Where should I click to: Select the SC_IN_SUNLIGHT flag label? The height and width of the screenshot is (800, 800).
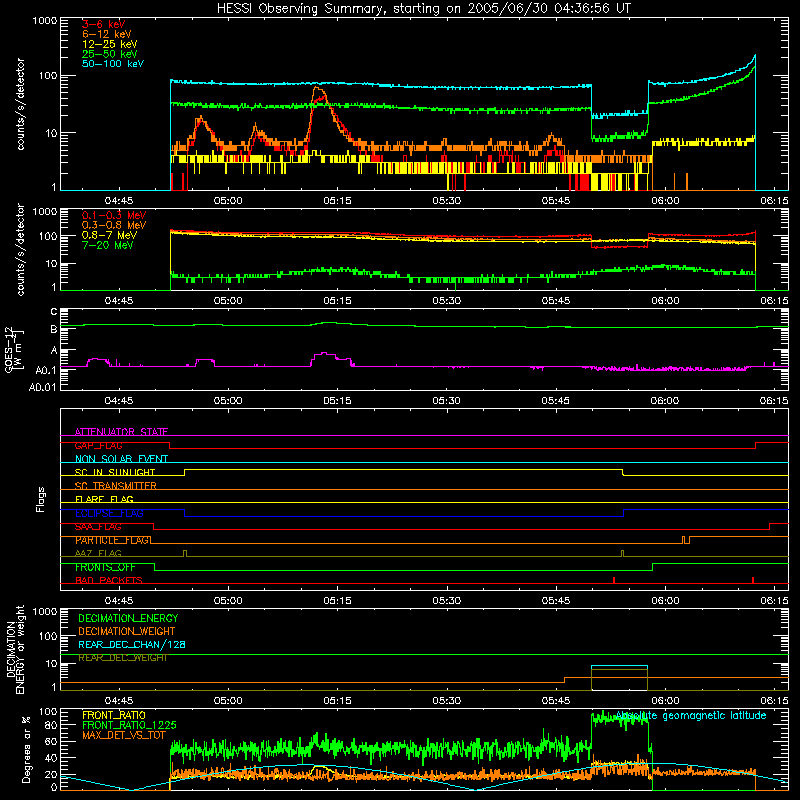point(115,472)
